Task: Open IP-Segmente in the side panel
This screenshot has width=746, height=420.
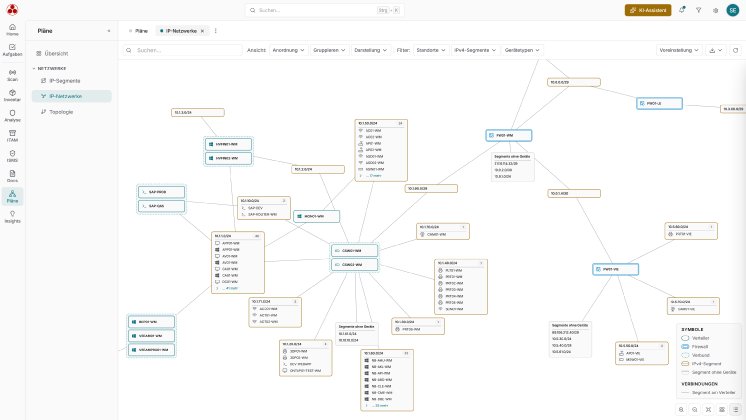Action: point(72,81)
